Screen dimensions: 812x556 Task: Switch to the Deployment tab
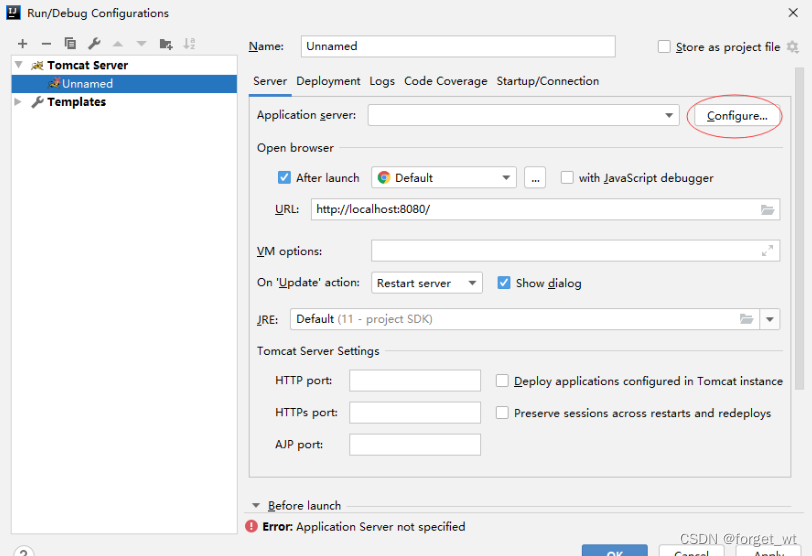(328, 81)
